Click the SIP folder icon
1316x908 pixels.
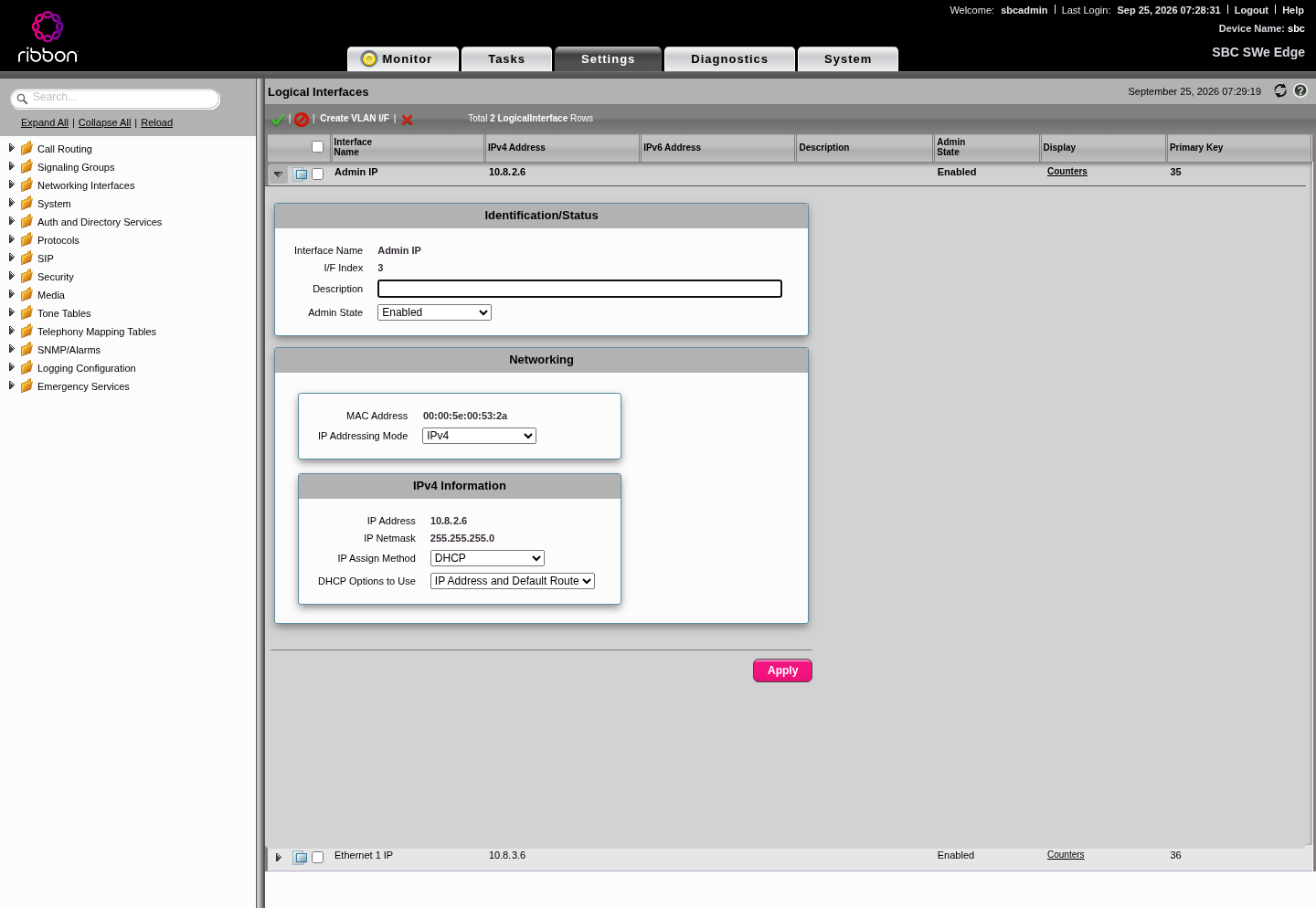coord(27,258)
